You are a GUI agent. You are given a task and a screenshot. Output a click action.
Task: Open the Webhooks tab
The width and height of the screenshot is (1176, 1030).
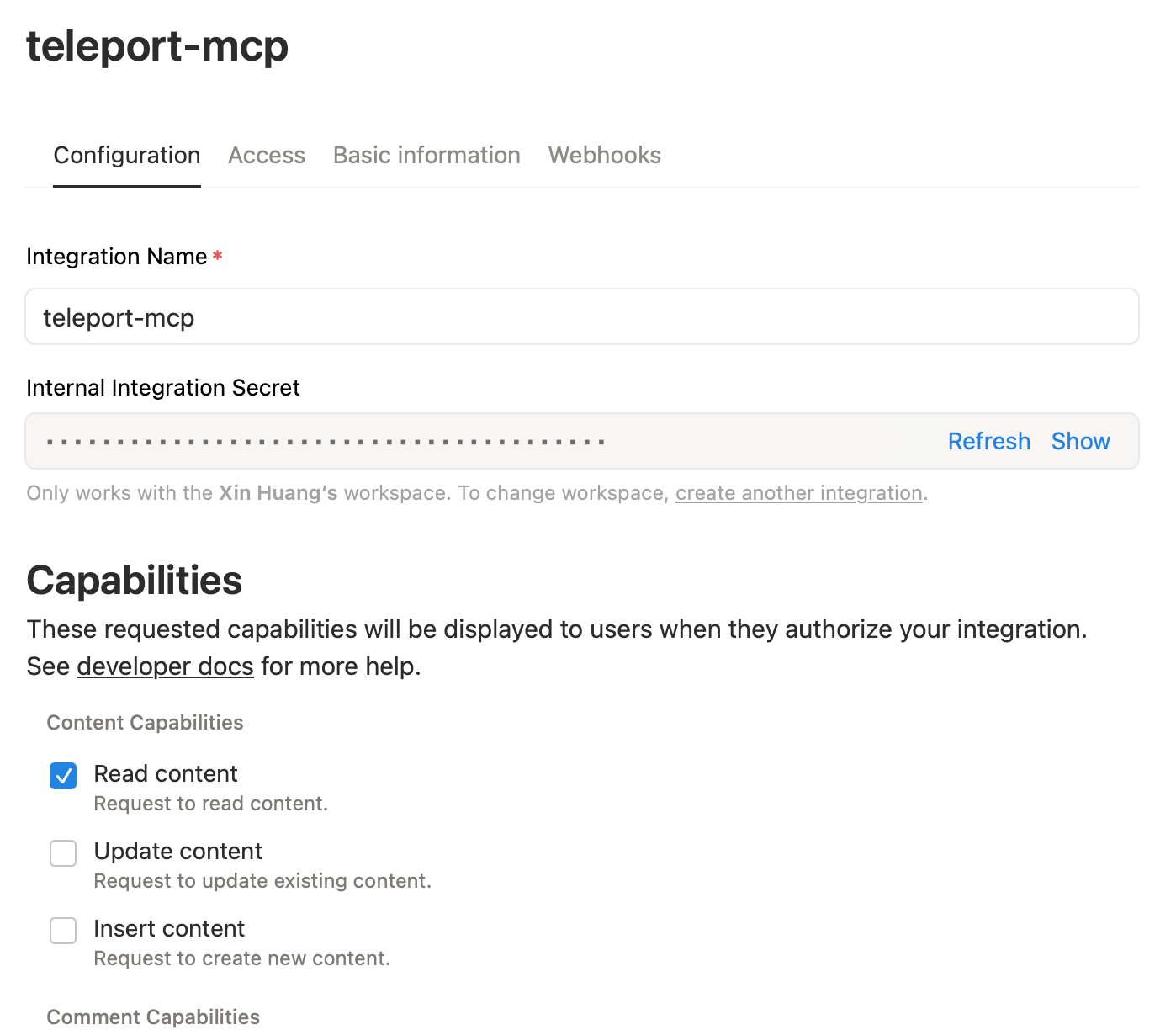click(x=604, y=155)
